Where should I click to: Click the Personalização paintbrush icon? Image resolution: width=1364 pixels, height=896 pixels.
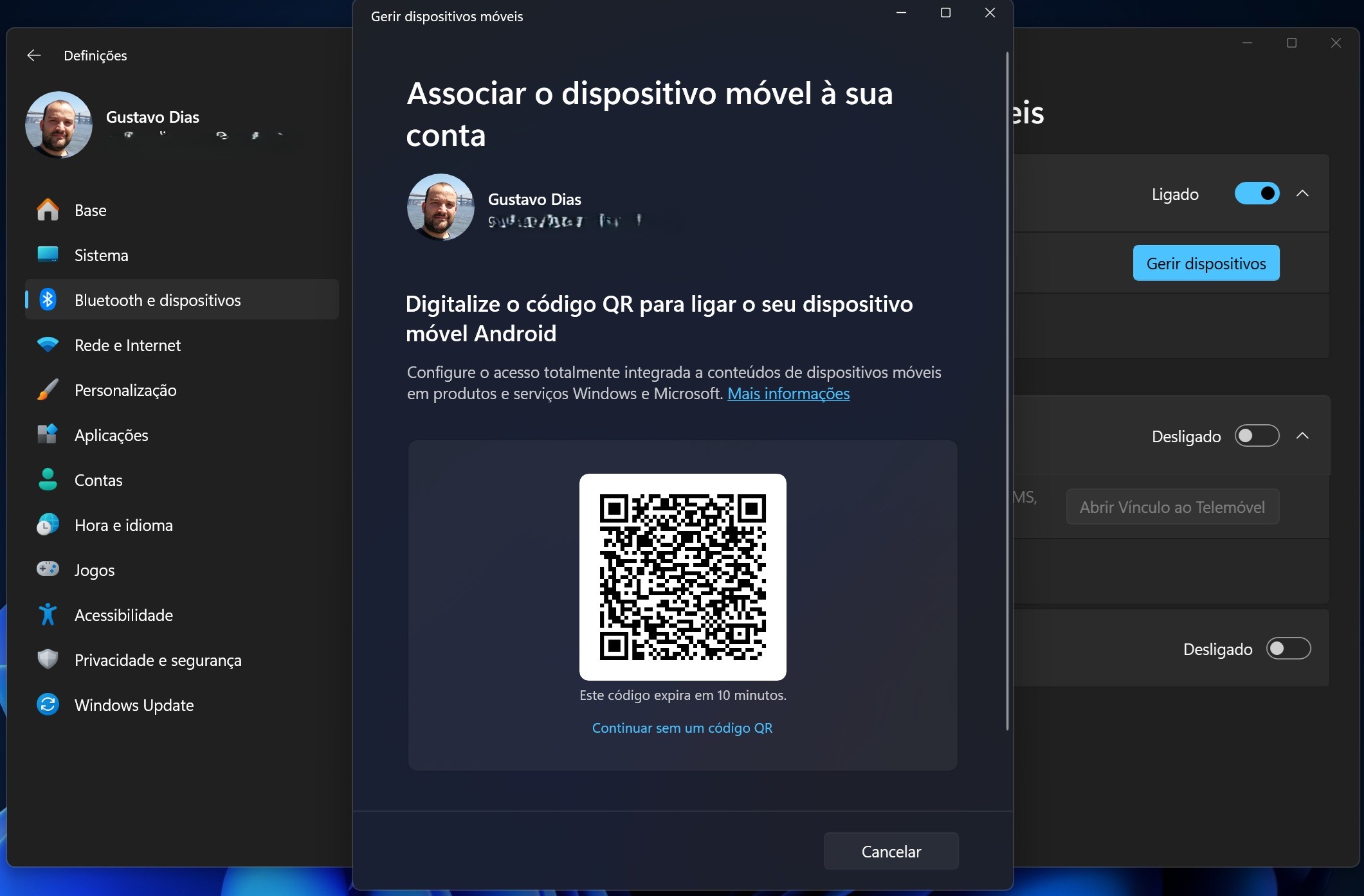point(48,390)
